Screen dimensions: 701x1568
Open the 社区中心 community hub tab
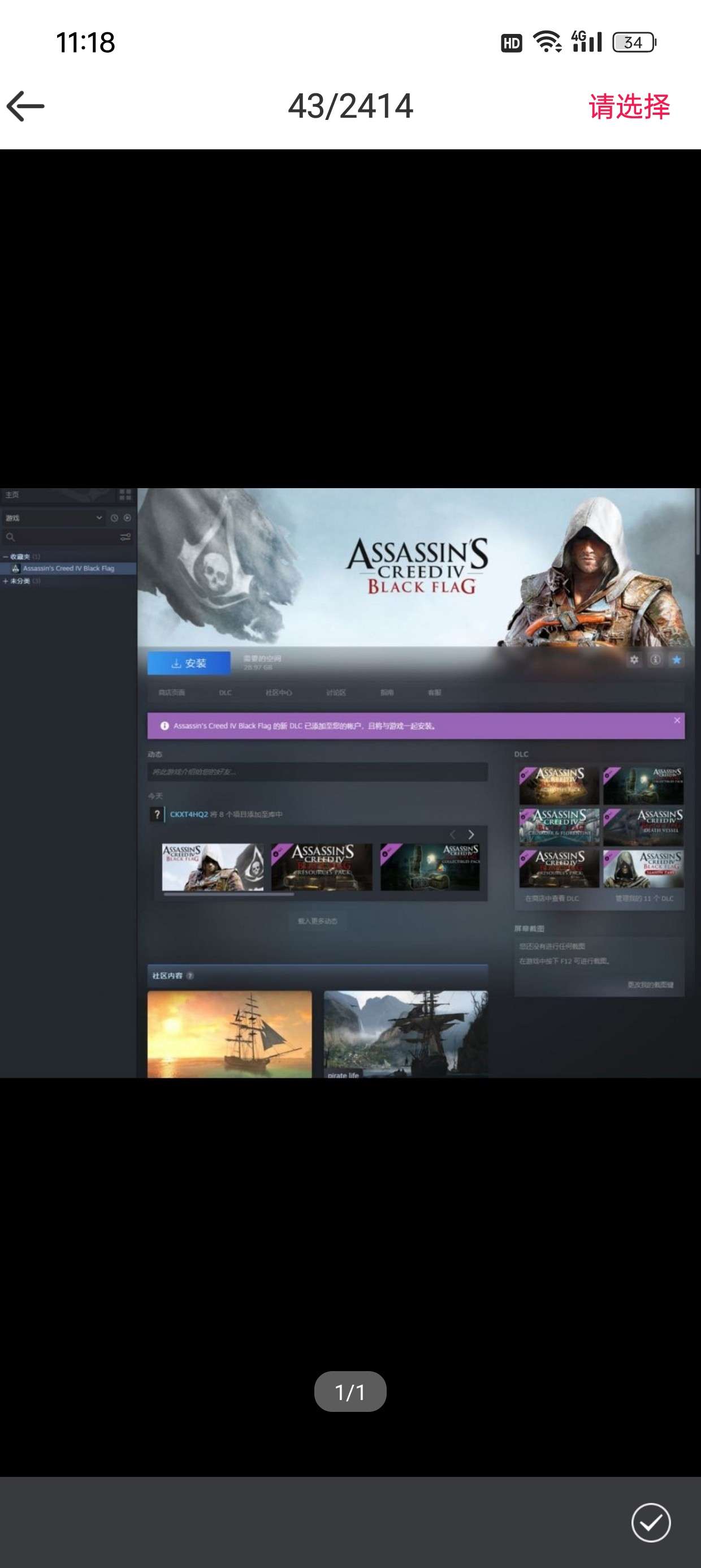pos(279,693)
